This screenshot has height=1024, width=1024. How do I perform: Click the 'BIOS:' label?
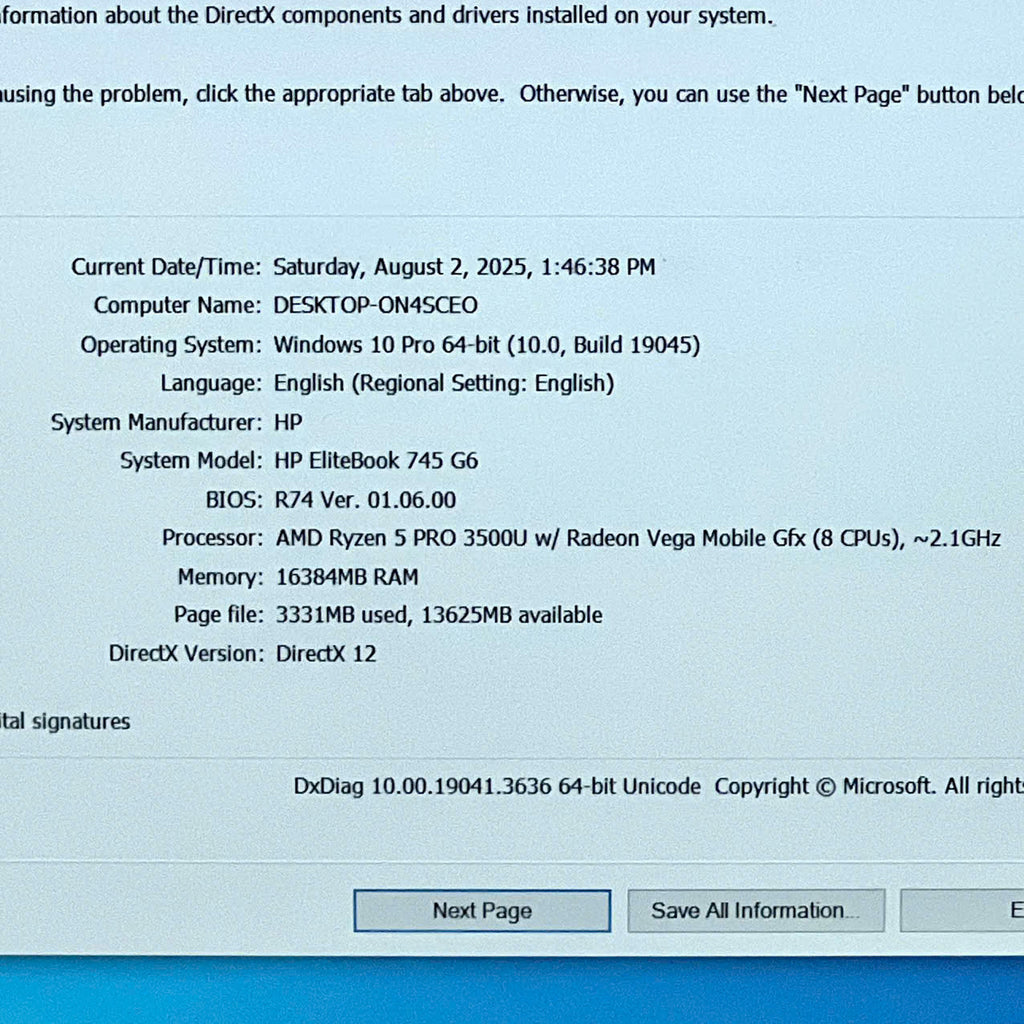[x=234, y=500]
